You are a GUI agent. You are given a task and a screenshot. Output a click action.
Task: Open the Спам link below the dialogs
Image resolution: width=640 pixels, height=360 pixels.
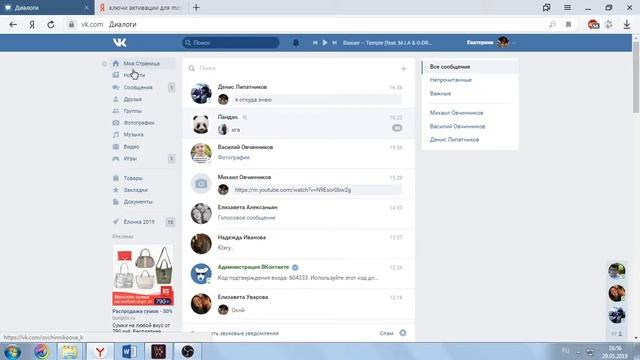(x=386, y=333)
